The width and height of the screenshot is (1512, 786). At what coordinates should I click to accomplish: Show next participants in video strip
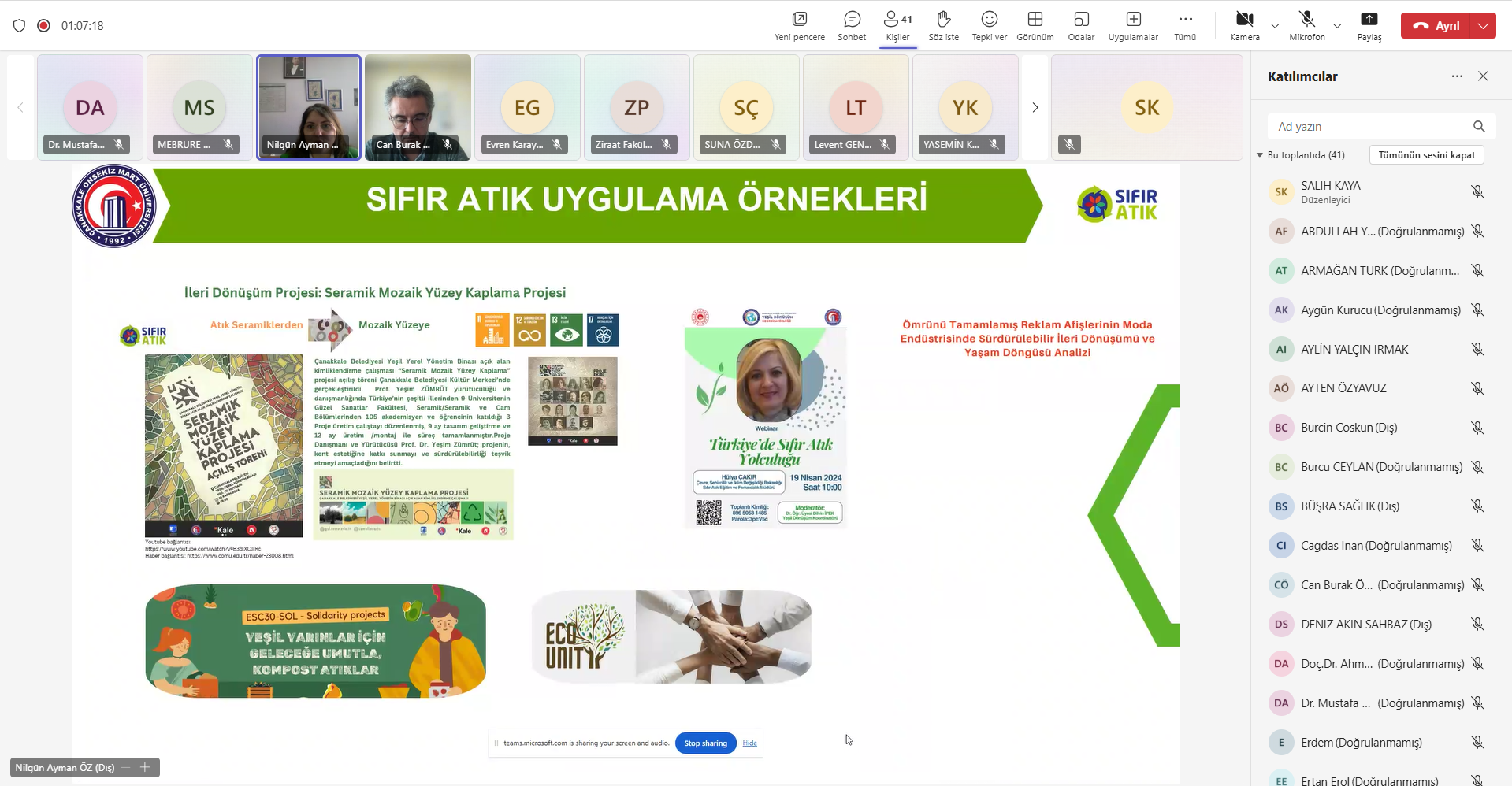pyautogui.click(x=1035, y=108)
